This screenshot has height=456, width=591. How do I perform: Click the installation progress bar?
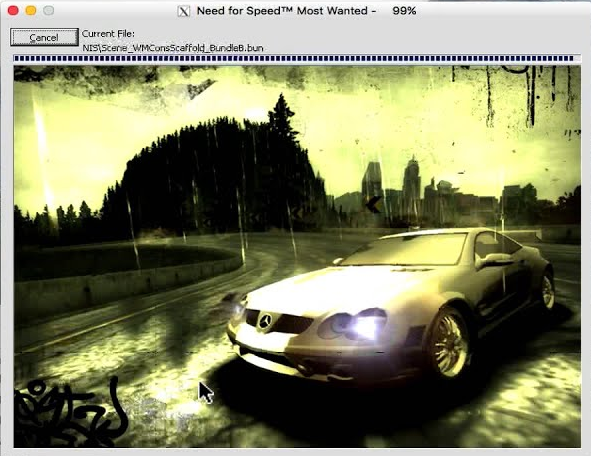coord(297,58)
